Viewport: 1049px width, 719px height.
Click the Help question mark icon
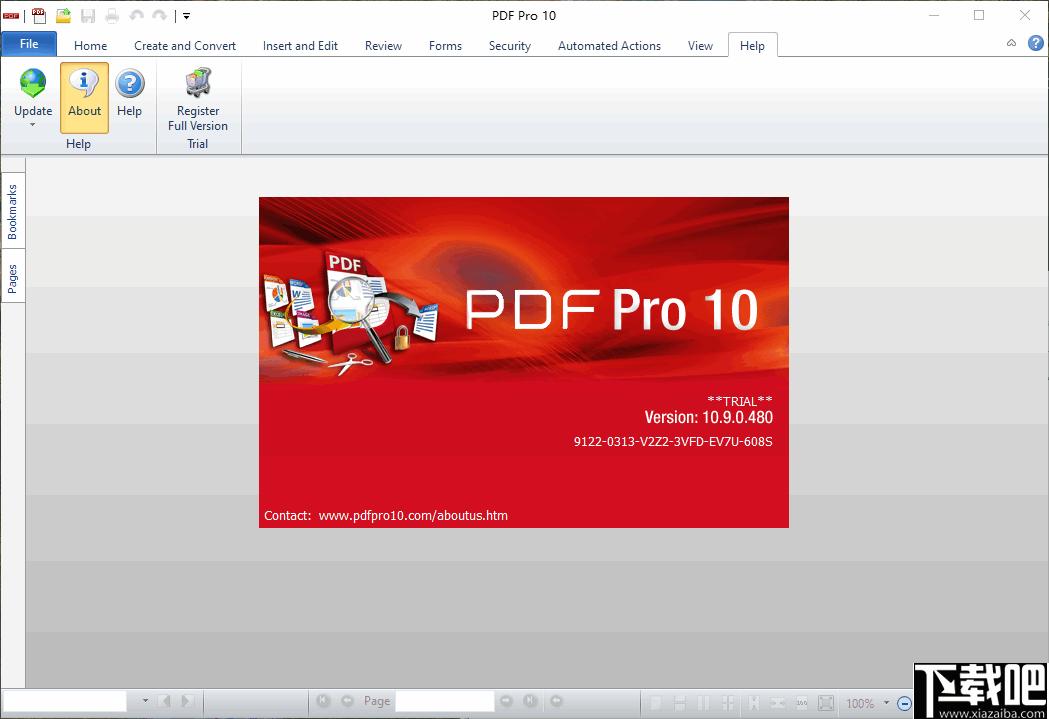(x=129, y=84)
